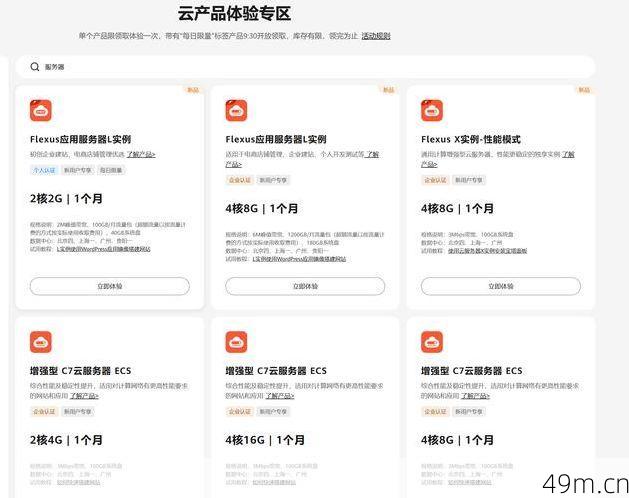Click 新品 badge on 4核8G Flexus L实例 card
Viewport: 629px width, 498px height.
[388, 90]
